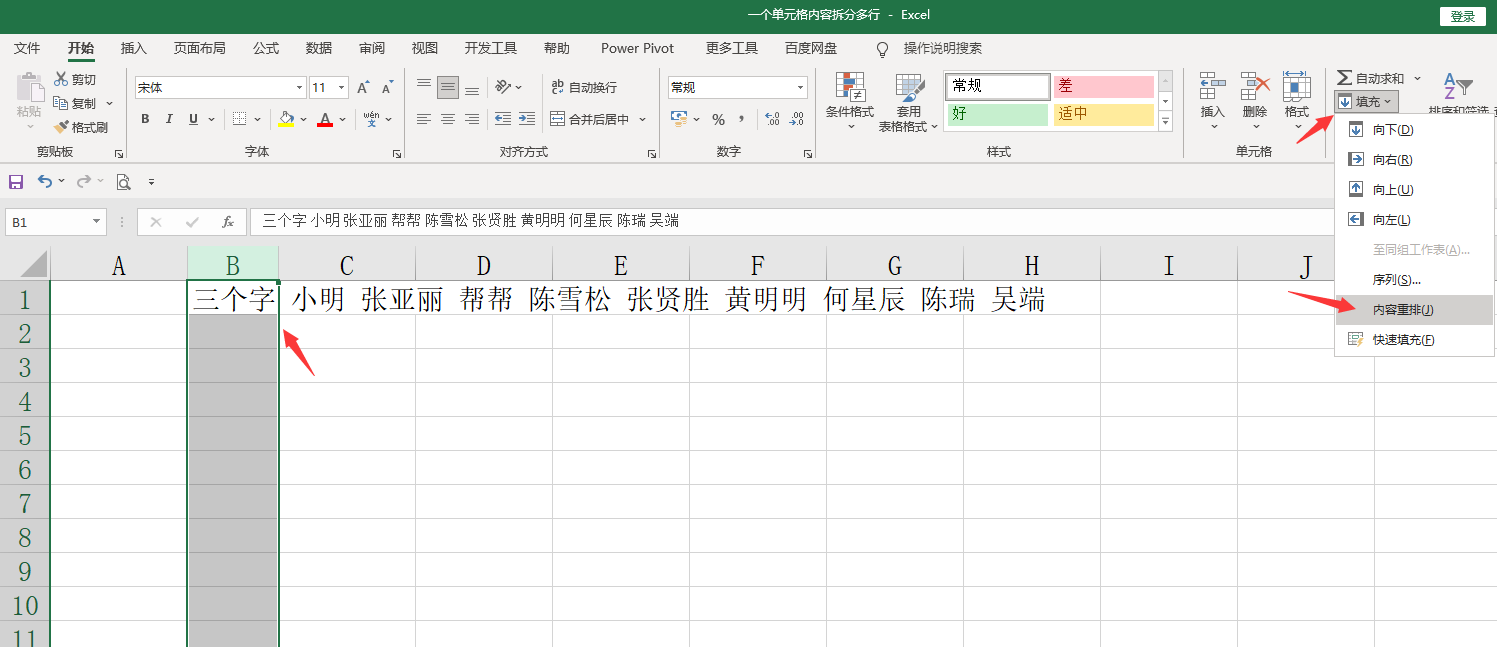The width and height of the screenshot is (1497, 647).
Task: Click the decrease indent icon
Action: point(502,119)
